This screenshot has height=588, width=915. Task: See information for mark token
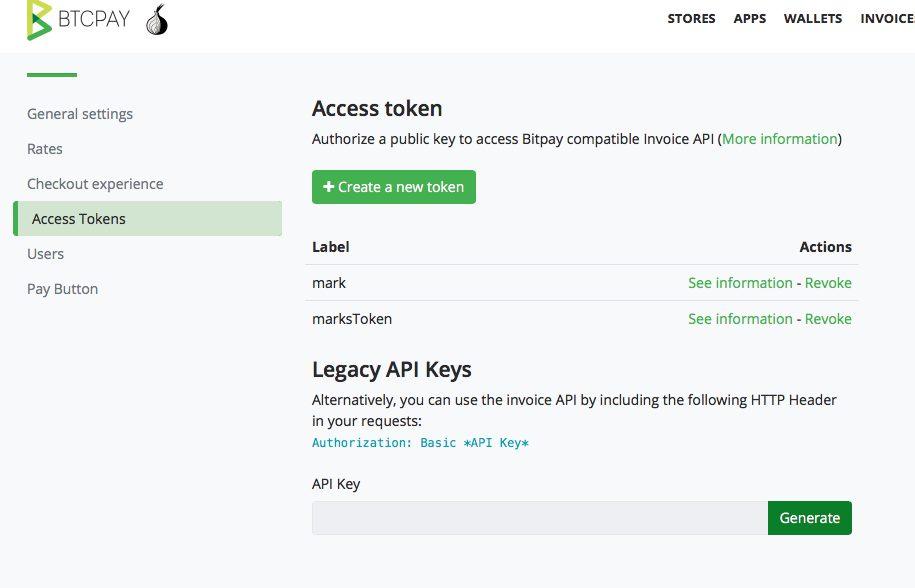pos(740,283)
